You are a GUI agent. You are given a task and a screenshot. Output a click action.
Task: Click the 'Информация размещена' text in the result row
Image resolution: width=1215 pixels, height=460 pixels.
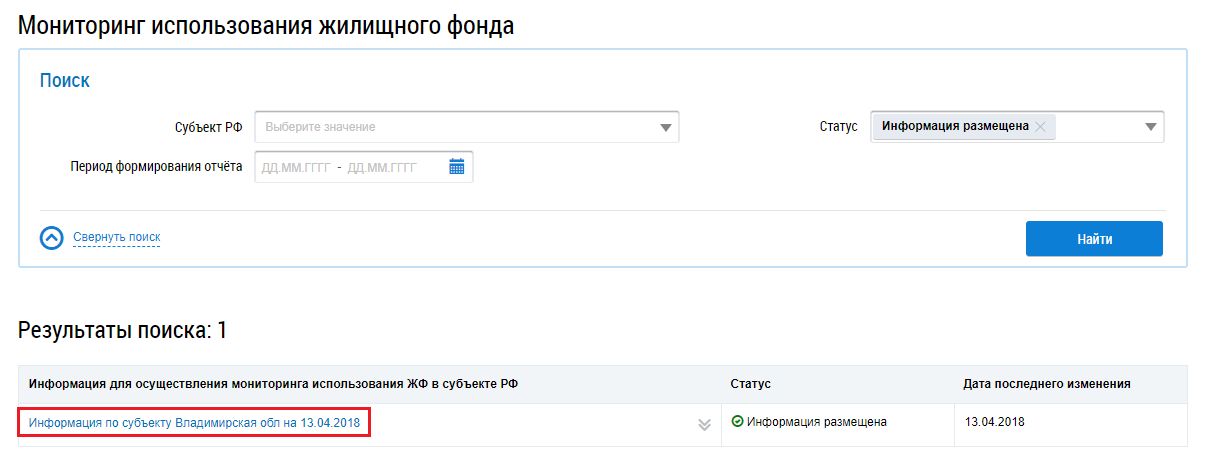click(817, 422)
